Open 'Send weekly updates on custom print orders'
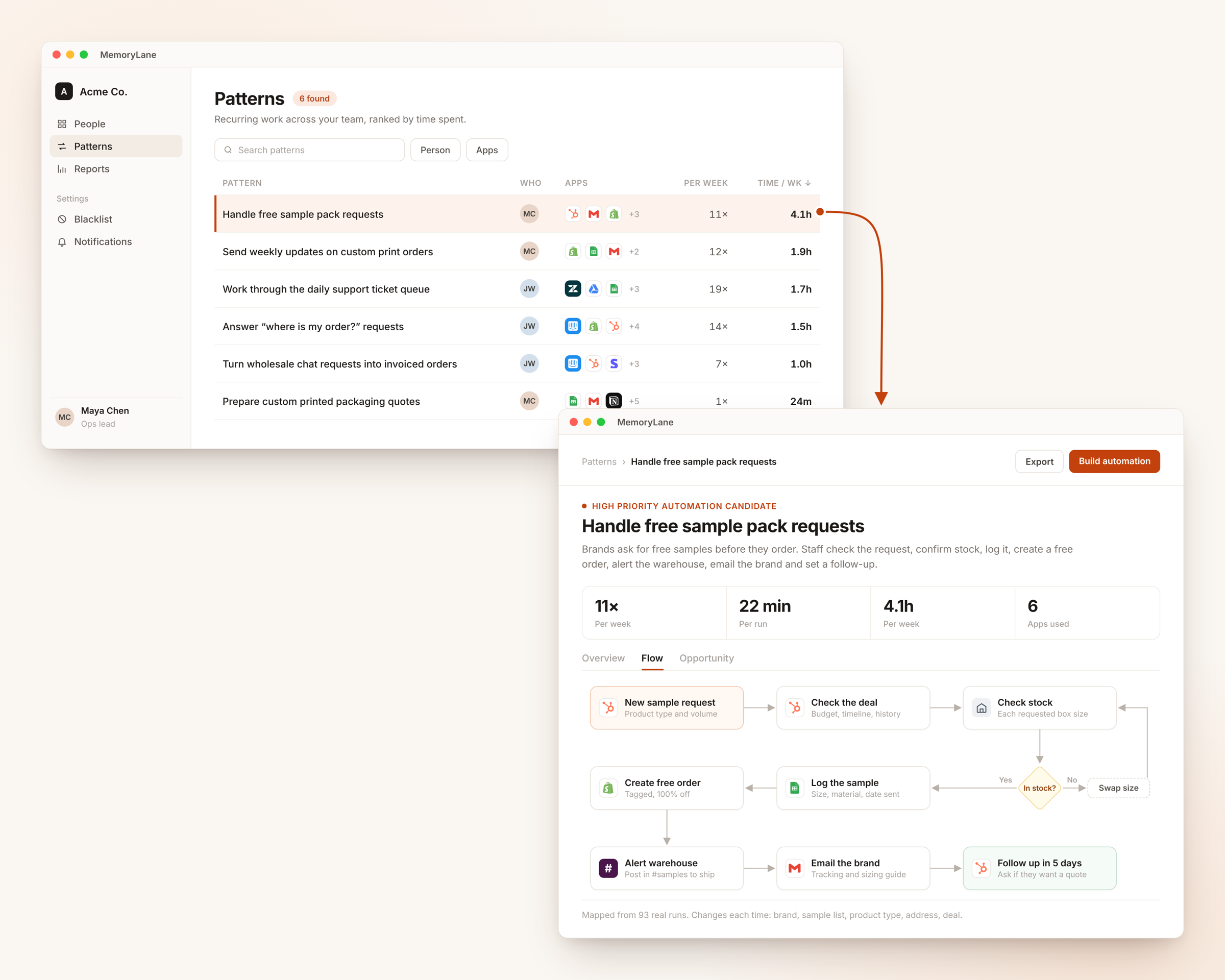The image size is (1225, 980). coord(517,252)
